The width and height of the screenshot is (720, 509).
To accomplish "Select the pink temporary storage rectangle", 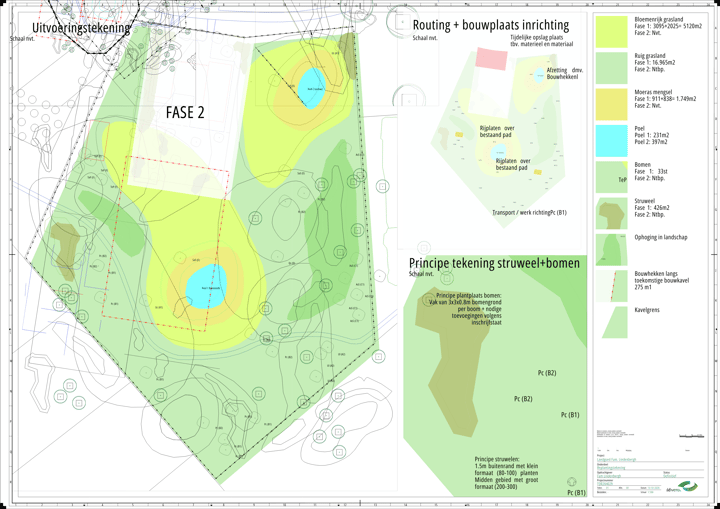I will click(490, 58).
